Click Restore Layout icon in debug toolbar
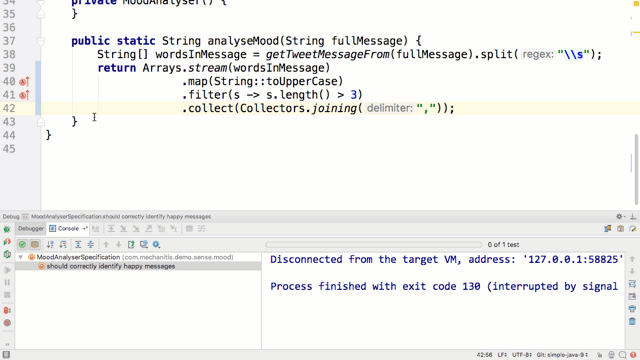Screen dimensions: 640x360 point(608,229)
